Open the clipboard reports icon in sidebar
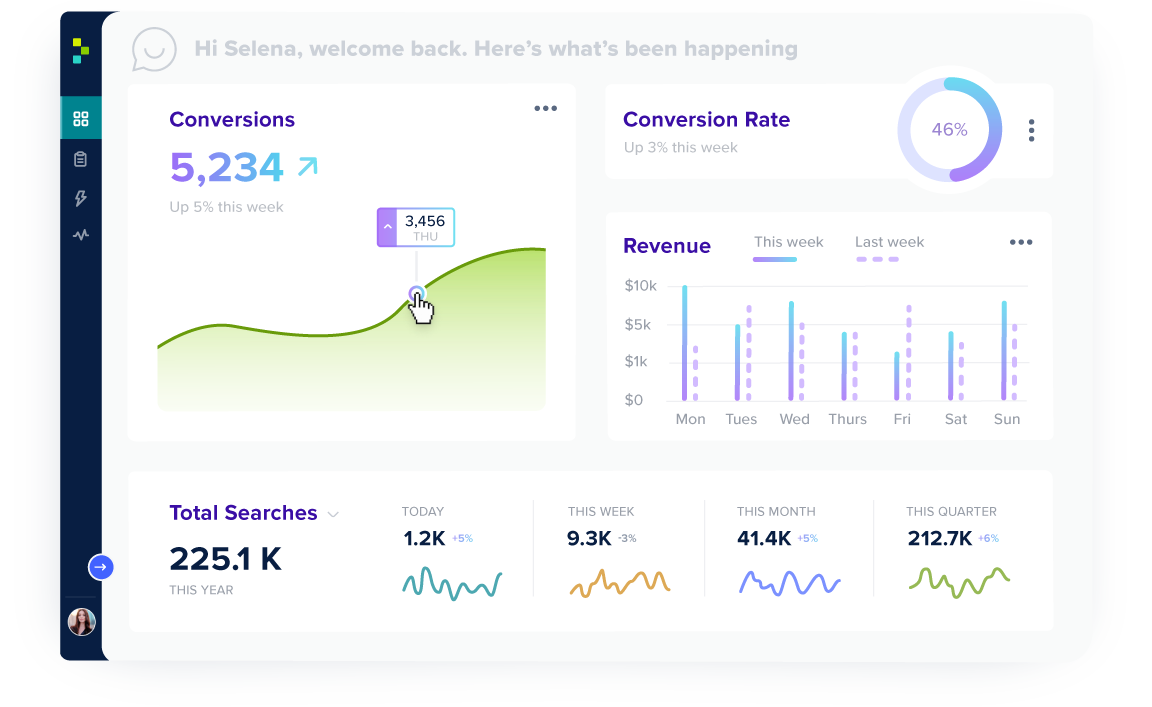 tap(81, 159)
